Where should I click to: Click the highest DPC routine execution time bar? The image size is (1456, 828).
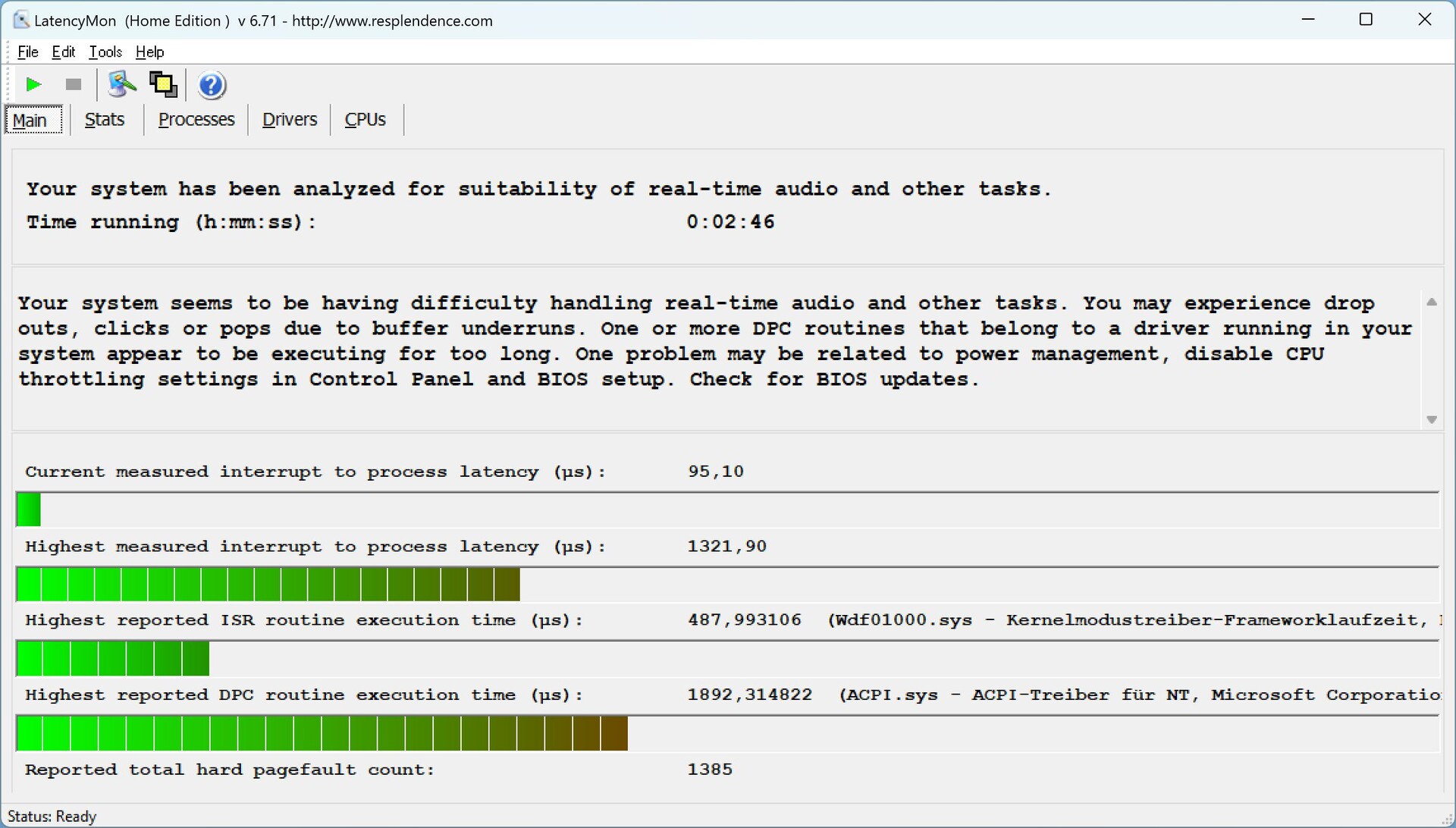322,734
